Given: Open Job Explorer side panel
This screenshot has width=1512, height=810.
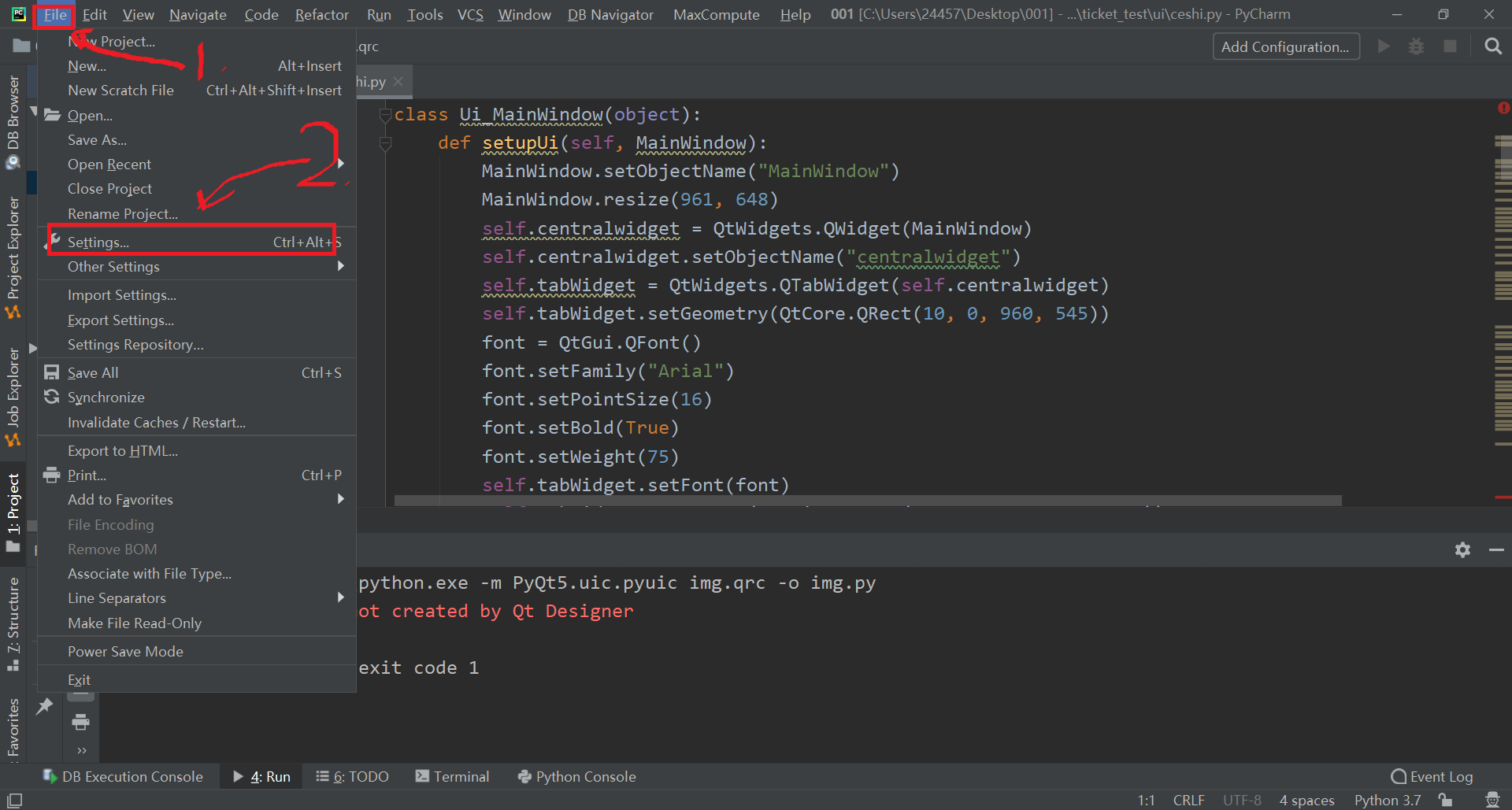Looking at the screenshot, I should pos(13,396).
